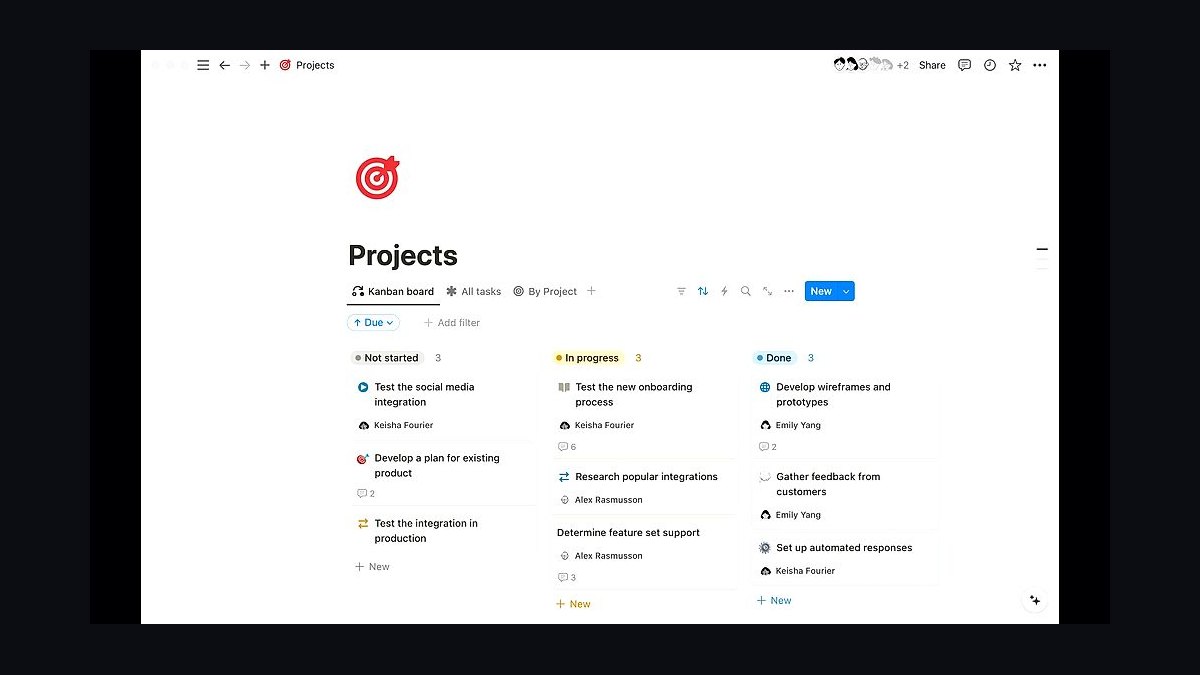Open the page options ellipsis menu
The image size is (1200, 675).
pyautogui.click(x=1040, y=65)
